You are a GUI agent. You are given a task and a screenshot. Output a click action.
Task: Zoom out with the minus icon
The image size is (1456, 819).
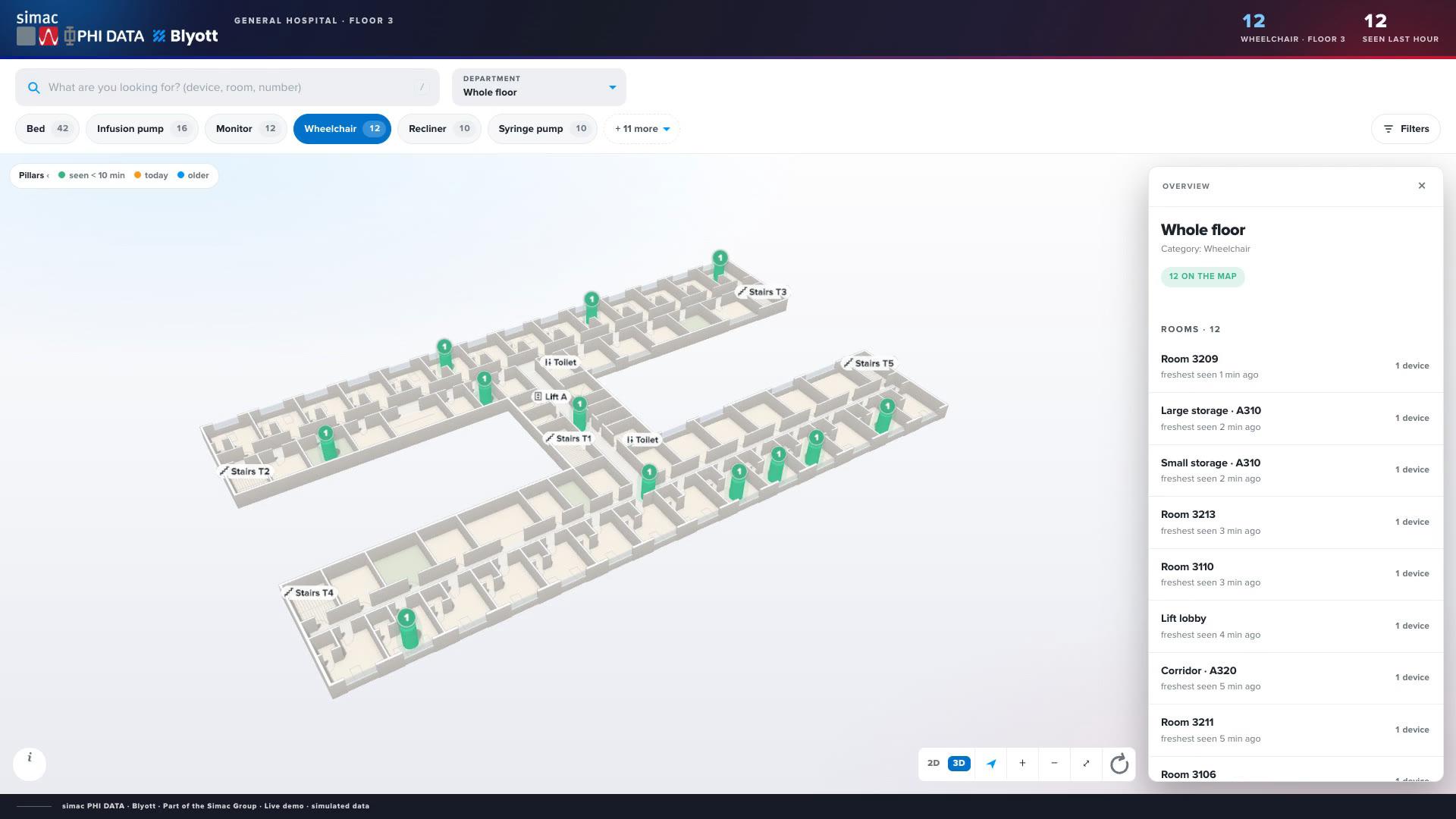(x=1054, y=764)
